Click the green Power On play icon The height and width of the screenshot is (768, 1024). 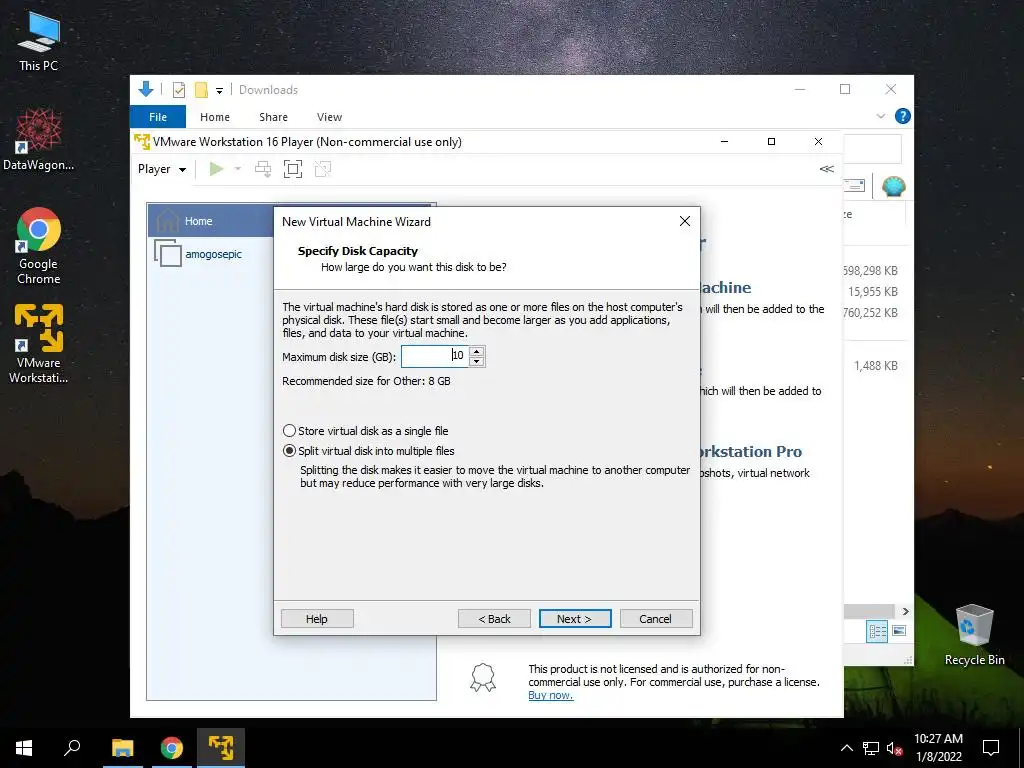tap(216, 169)
